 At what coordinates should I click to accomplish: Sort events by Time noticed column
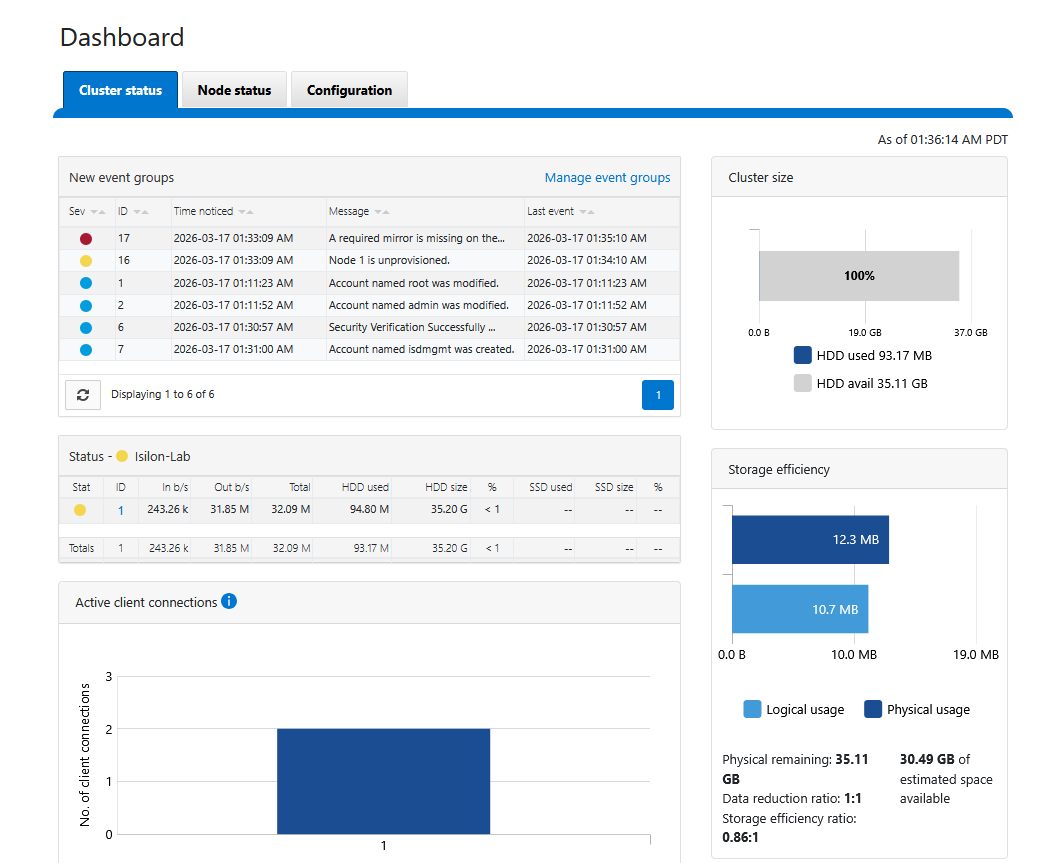click(245, 212)
